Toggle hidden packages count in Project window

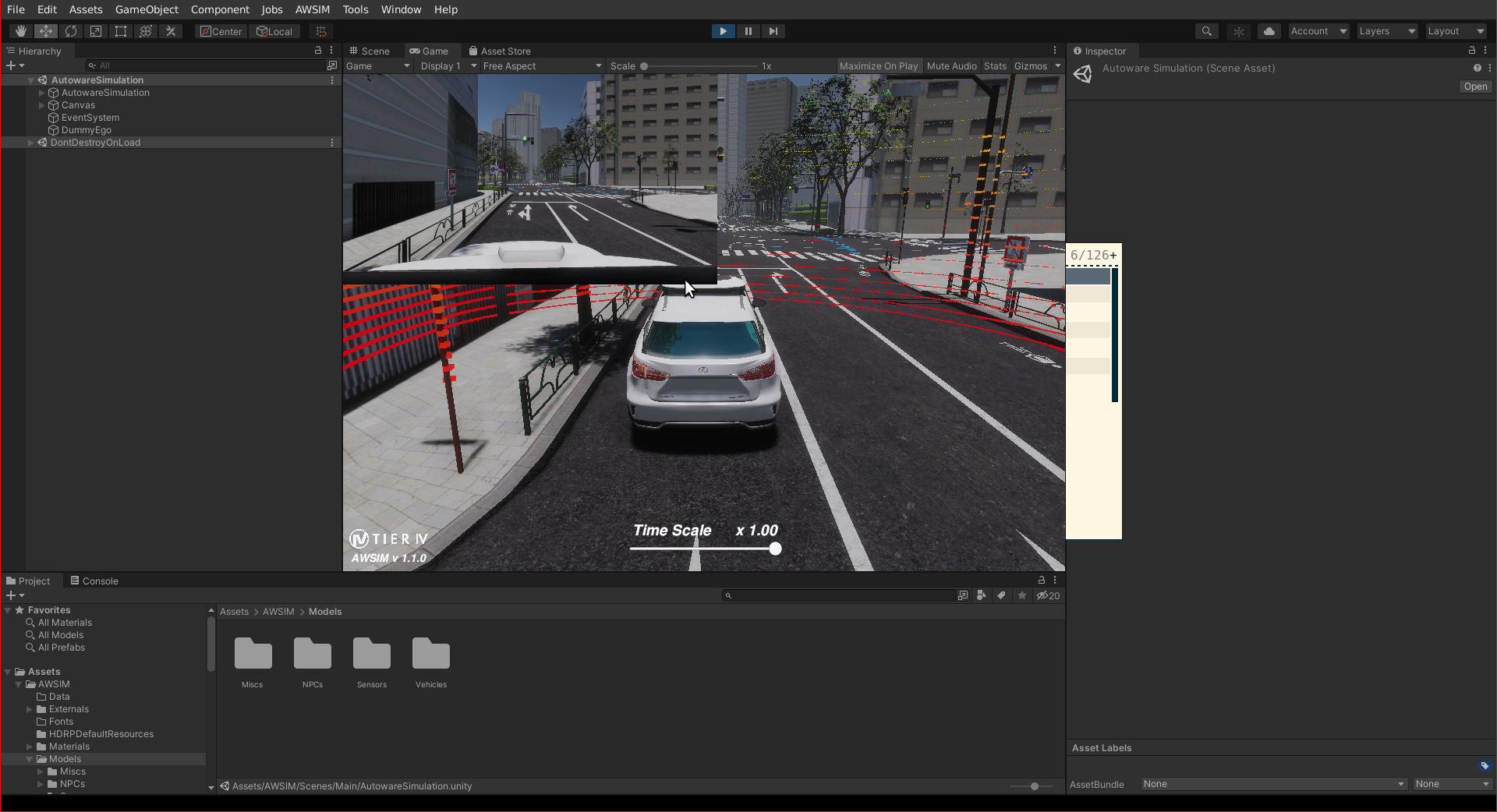[x=1049, y=595]
